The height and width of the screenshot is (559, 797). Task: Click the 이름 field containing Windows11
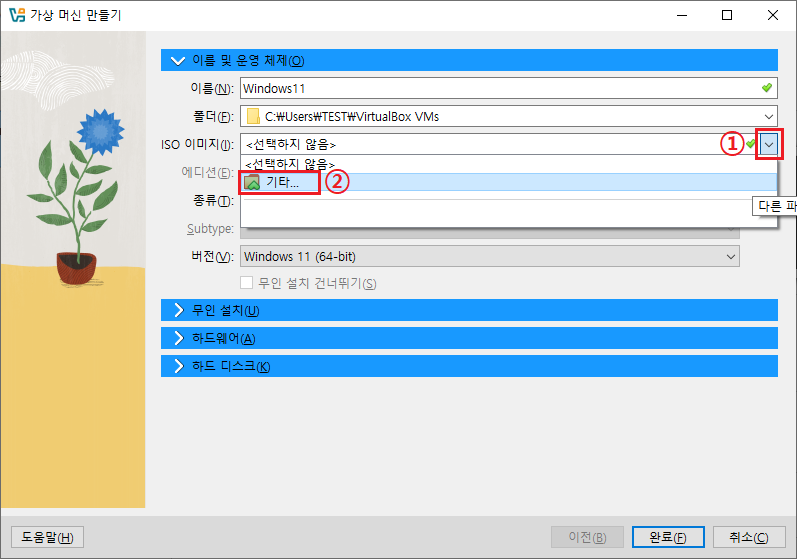(x=509, y=88)
